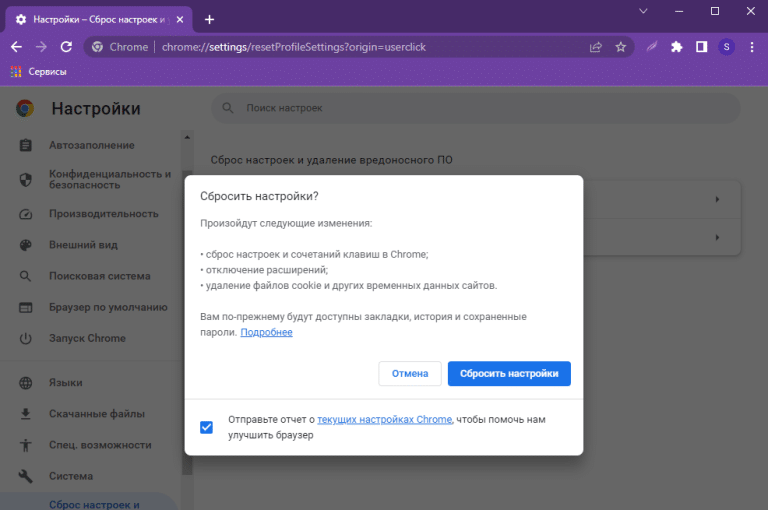Click the Запуск Chrome power icon
This screenshot has height=510, width=768.
click(x=25, y=339)
